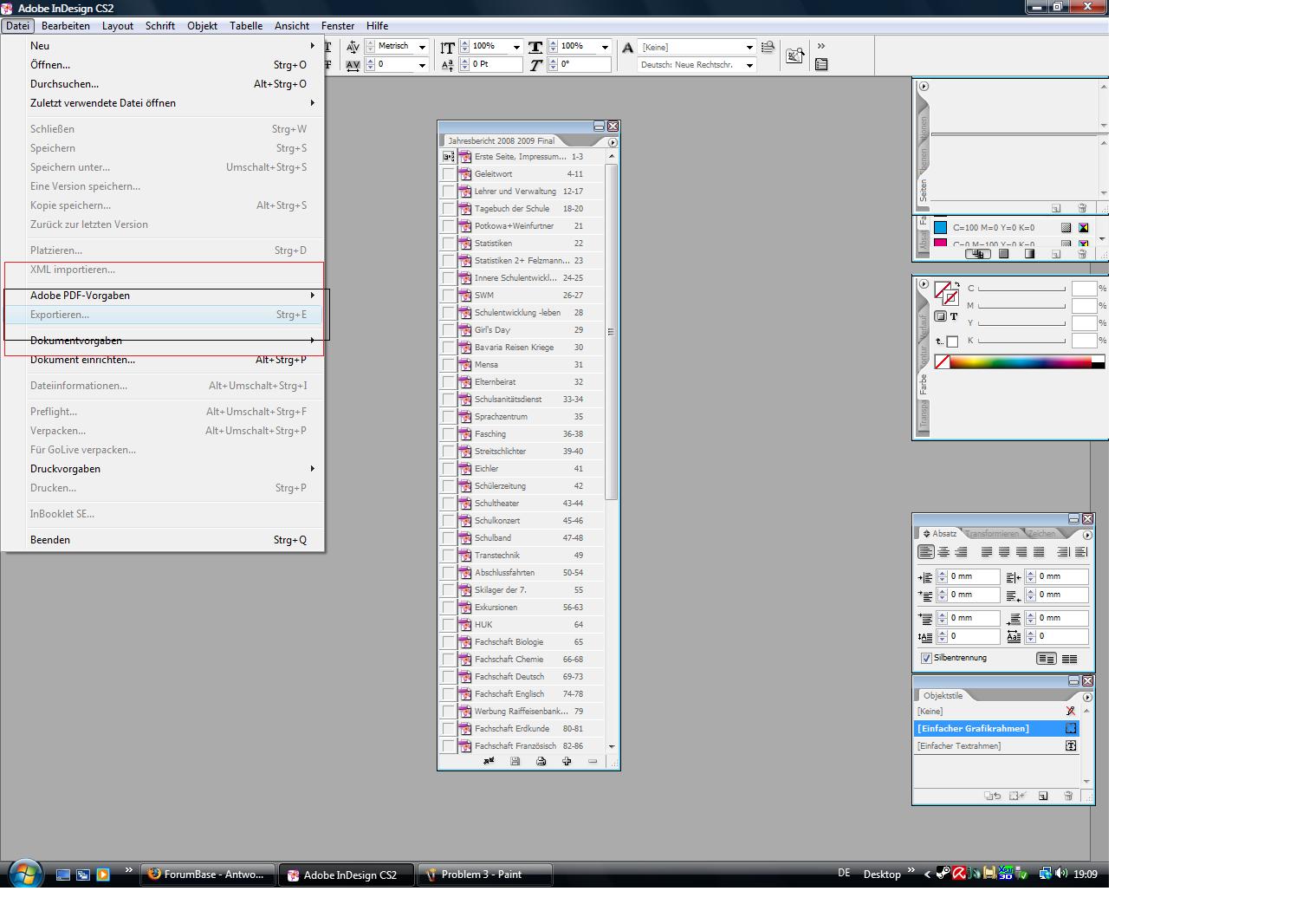Select the left-align paragraph icon in Absatz panel
The image size is (1316, 917).
click(x=926, y=551)
